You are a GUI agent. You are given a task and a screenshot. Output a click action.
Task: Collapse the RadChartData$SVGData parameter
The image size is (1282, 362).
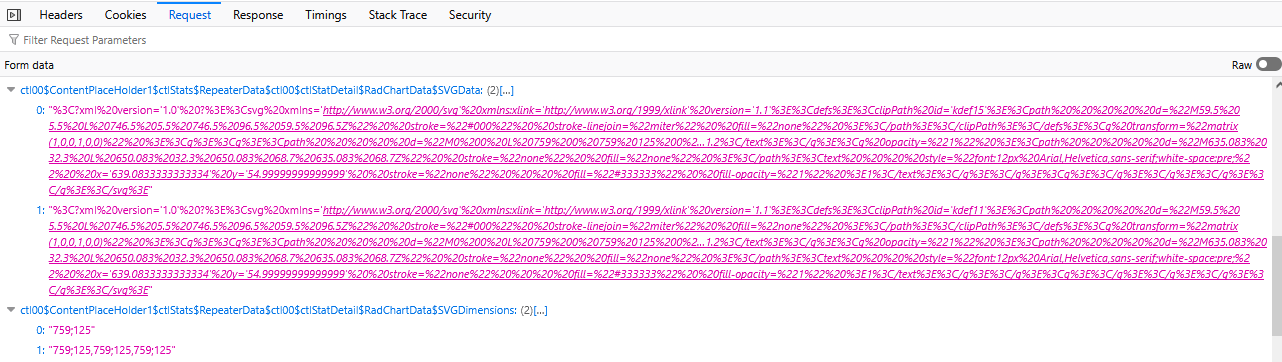(x=11, y=90)
